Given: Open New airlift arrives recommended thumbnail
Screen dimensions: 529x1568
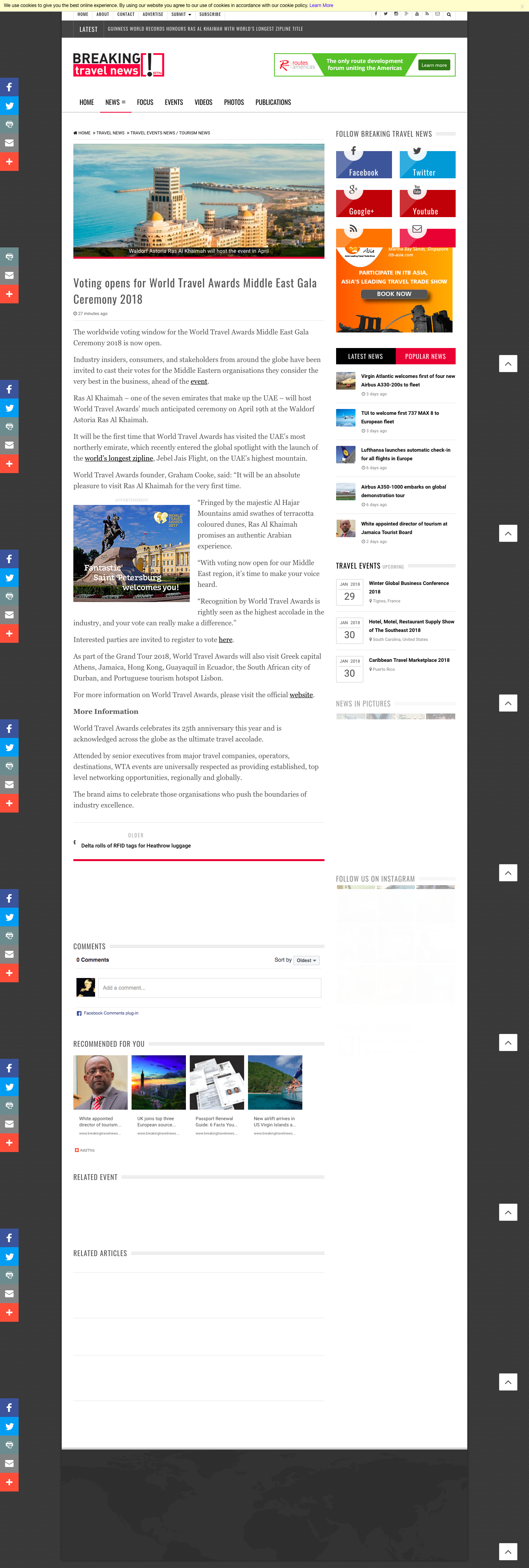Looking at the screenshot, I should [x=276, y=1082].
